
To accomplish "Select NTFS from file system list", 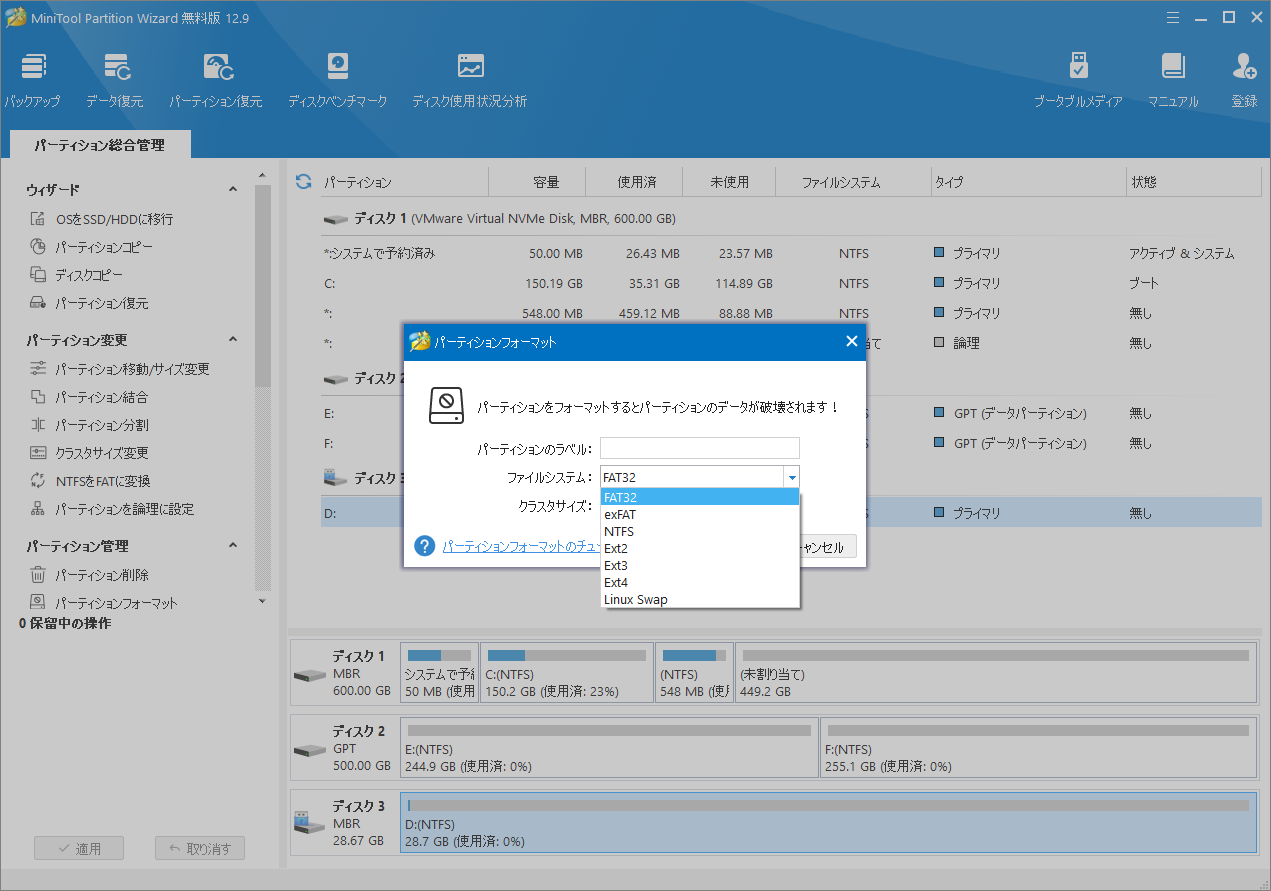I will point(700,531).
